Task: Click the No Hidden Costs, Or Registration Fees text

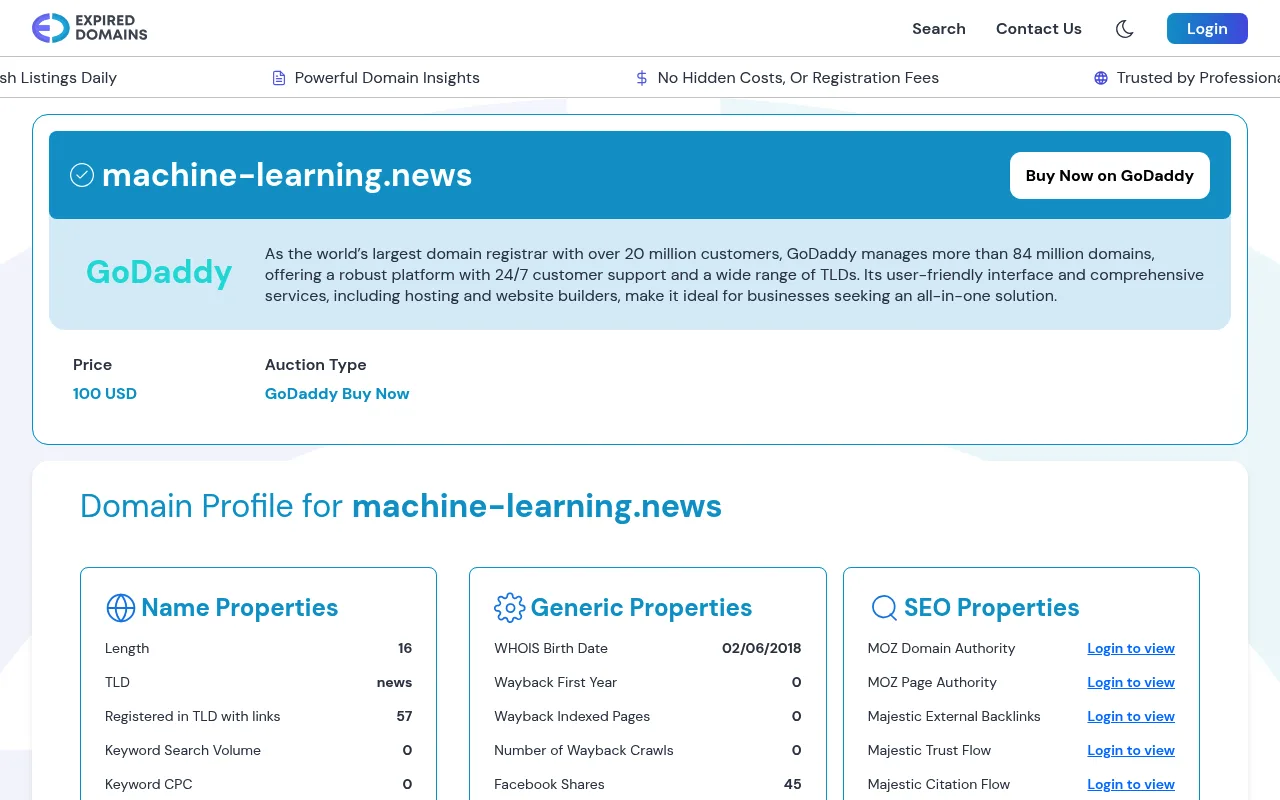Action: [x=798, y=78]
